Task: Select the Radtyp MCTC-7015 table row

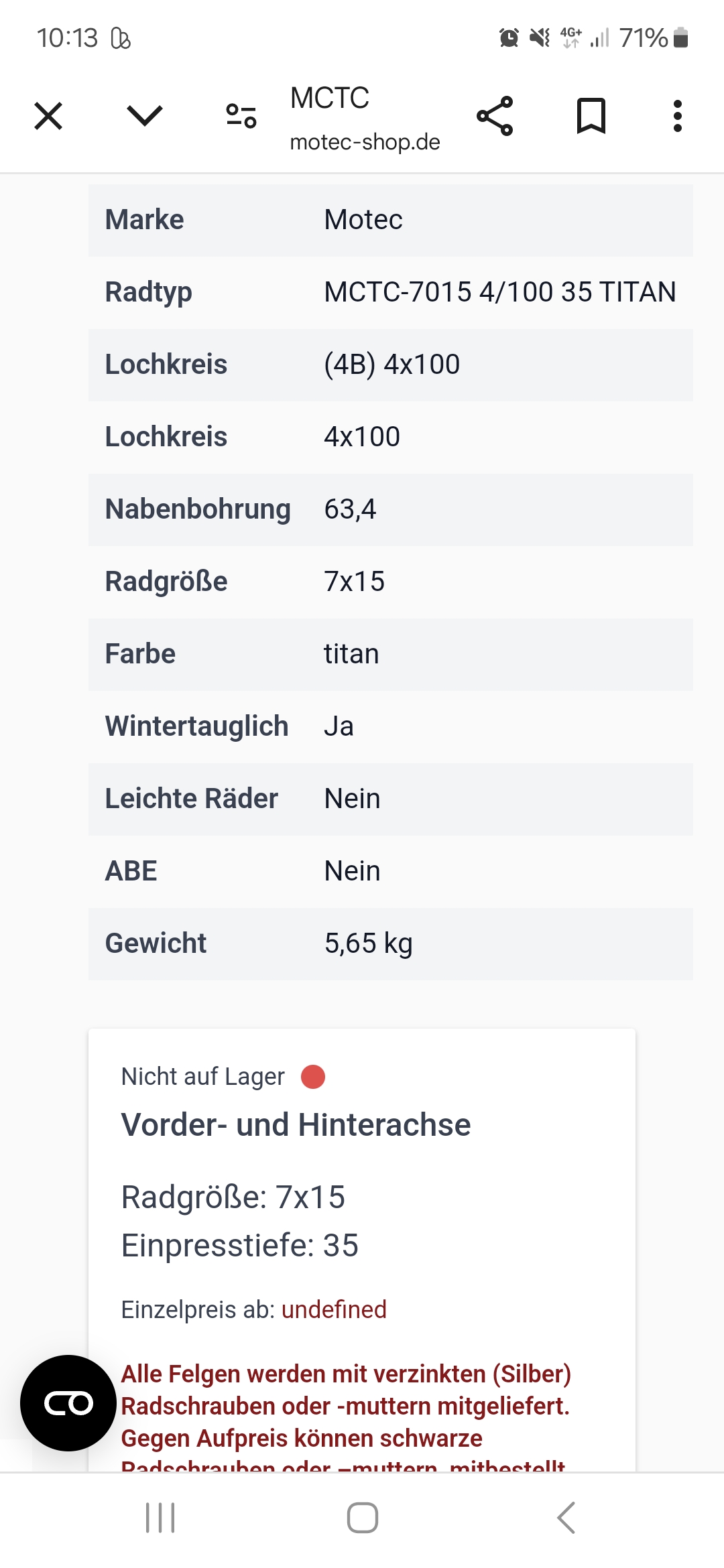Action: click(391, 293)
